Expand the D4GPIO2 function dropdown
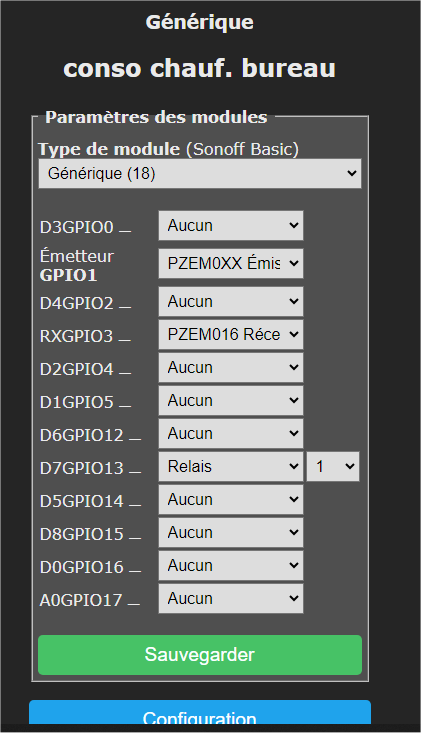This screenshot has width=421, height=733. pyautogui.click(x=231, y=302)
